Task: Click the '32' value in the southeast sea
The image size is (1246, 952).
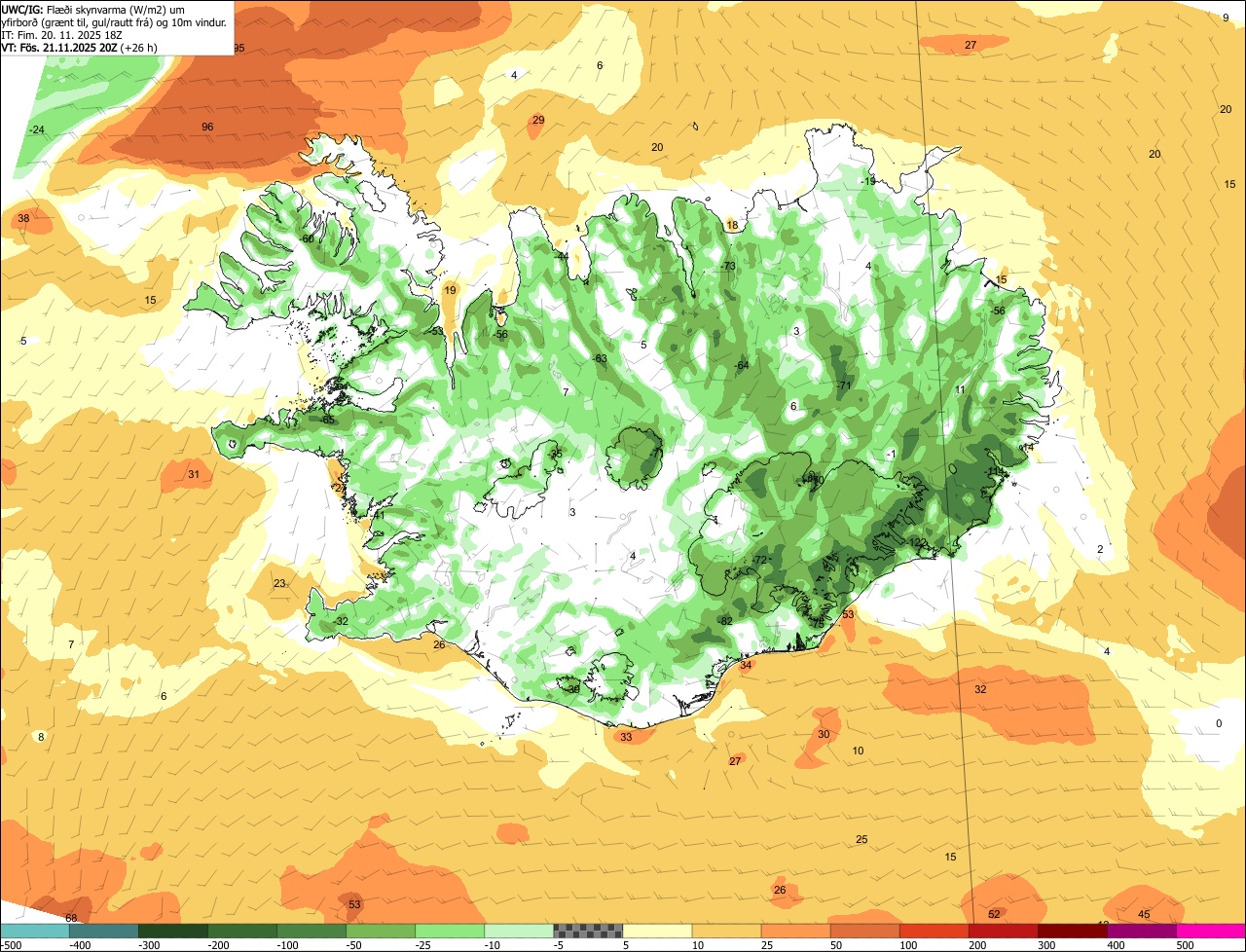Action: coord(980,689)
